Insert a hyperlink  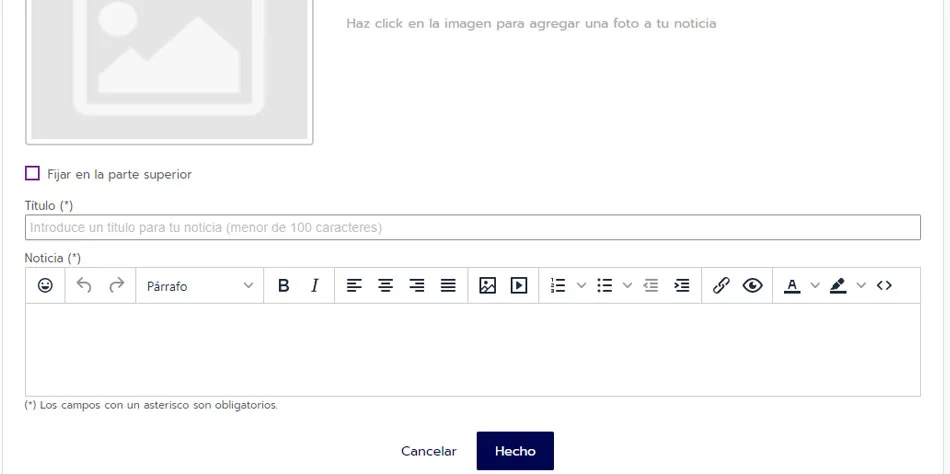click(721, 286)
